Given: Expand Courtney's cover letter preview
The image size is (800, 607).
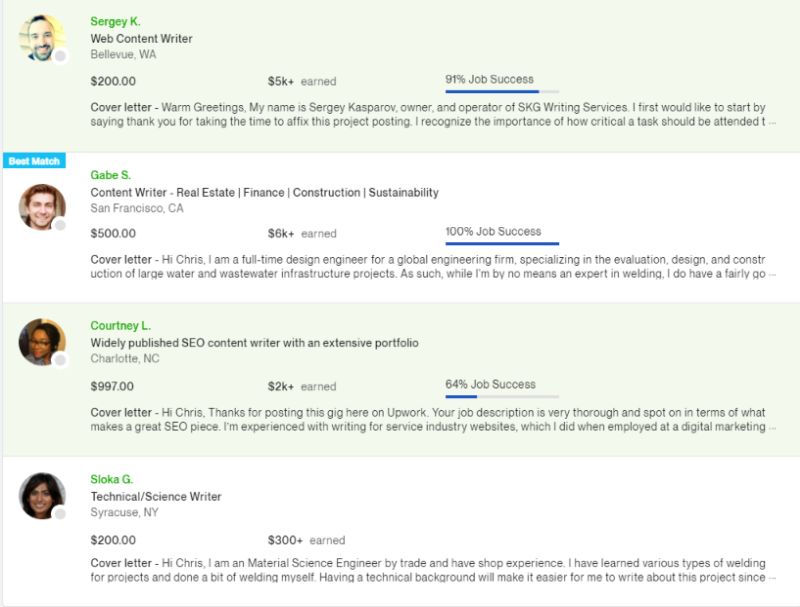Looking at the screenshot, I should click(771, 427).
